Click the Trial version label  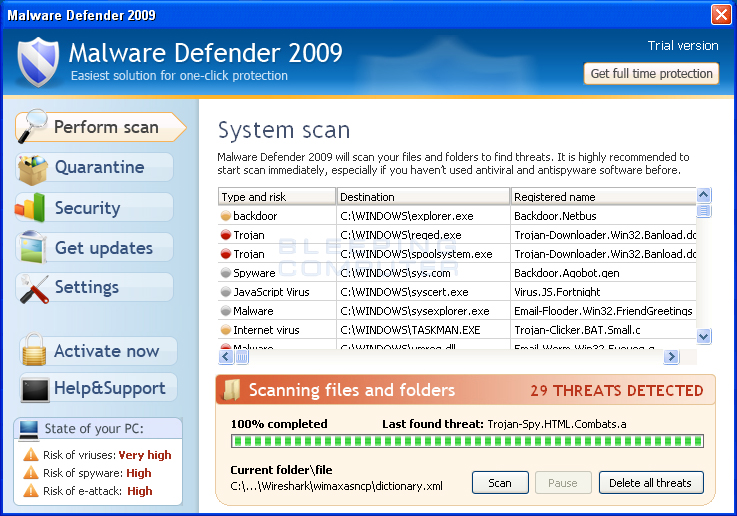pos(683,46)
